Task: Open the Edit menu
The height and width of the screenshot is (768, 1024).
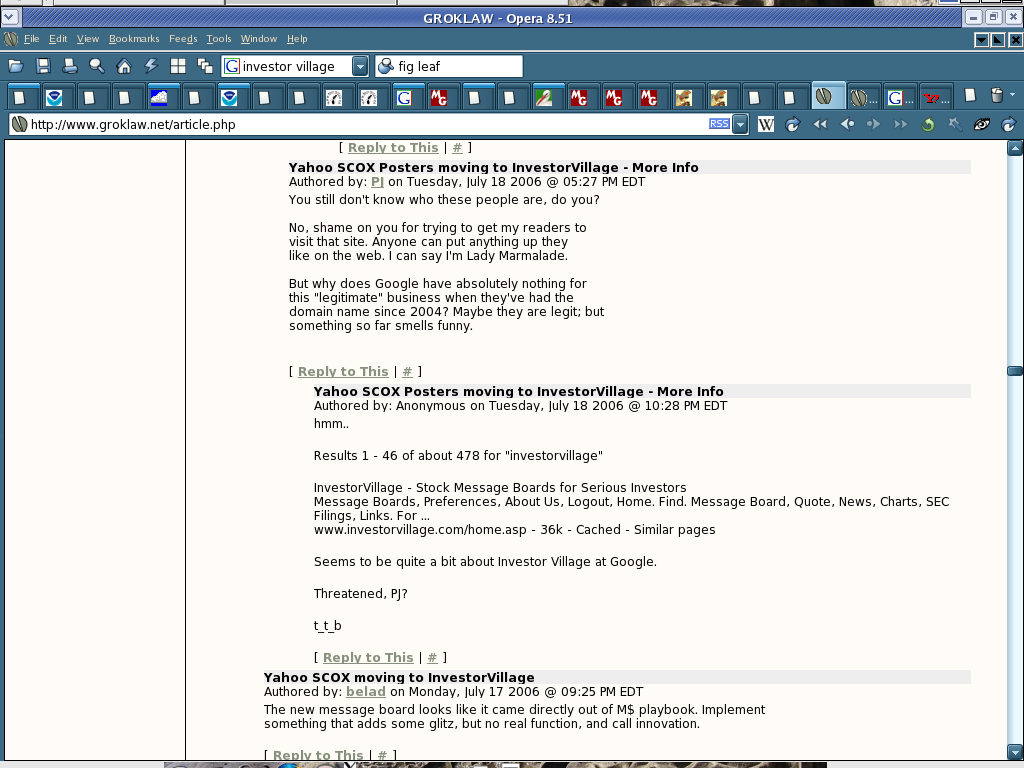Action: 58,39
